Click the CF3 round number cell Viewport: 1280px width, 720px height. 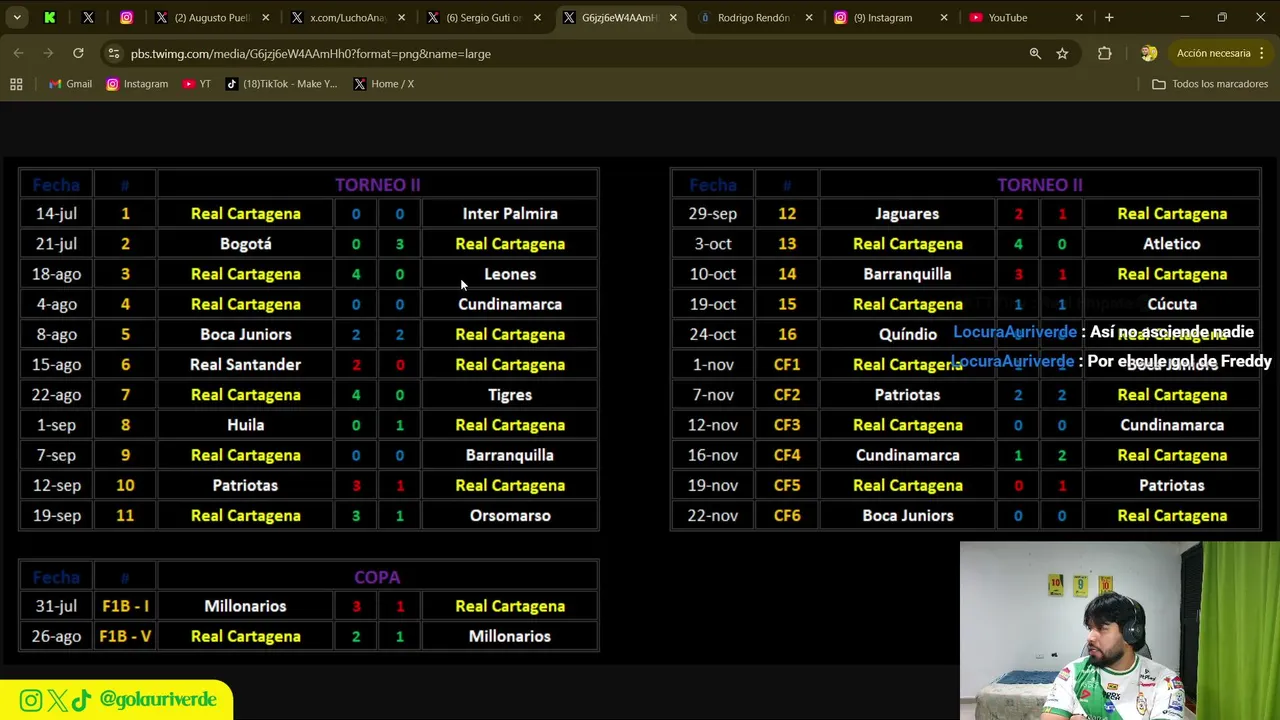click(787, 425)
